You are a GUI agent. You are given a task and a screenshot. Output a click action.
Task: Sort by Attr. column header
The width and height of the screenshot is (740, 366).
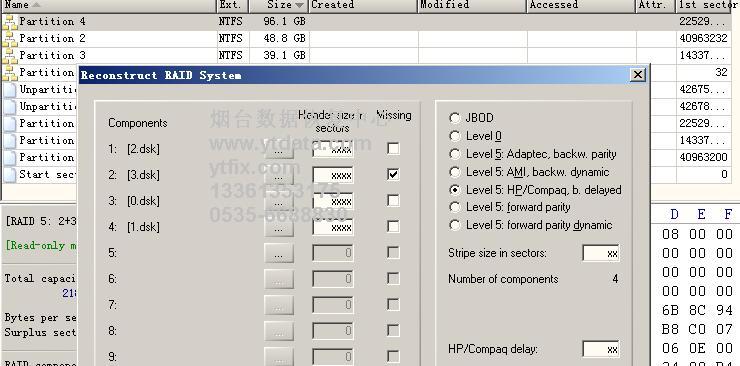point(656,5)
